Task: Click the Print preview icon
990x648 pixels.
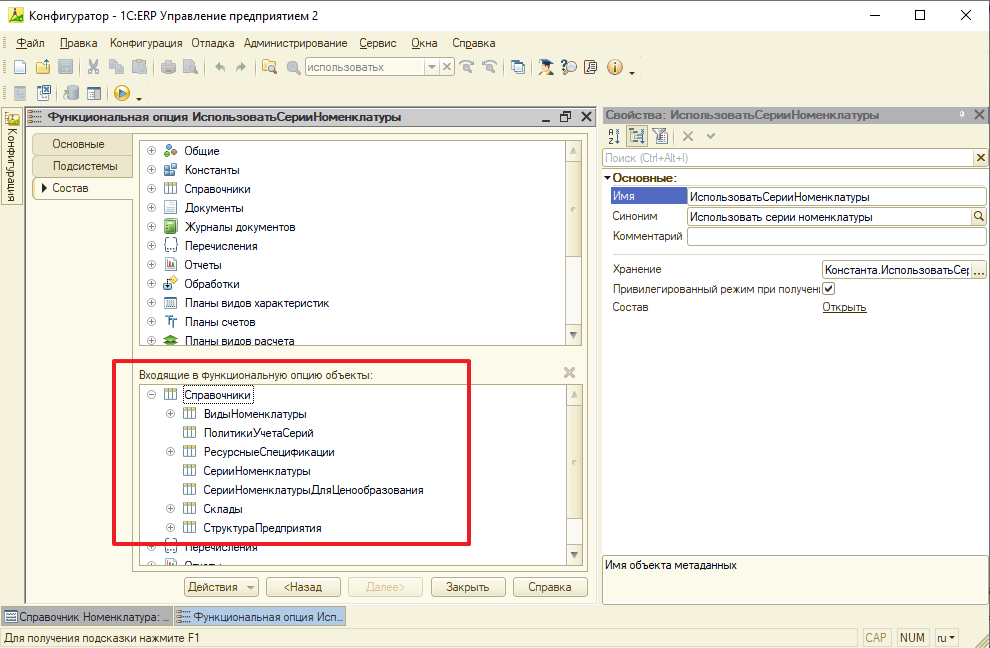Action: click(190, 67)
